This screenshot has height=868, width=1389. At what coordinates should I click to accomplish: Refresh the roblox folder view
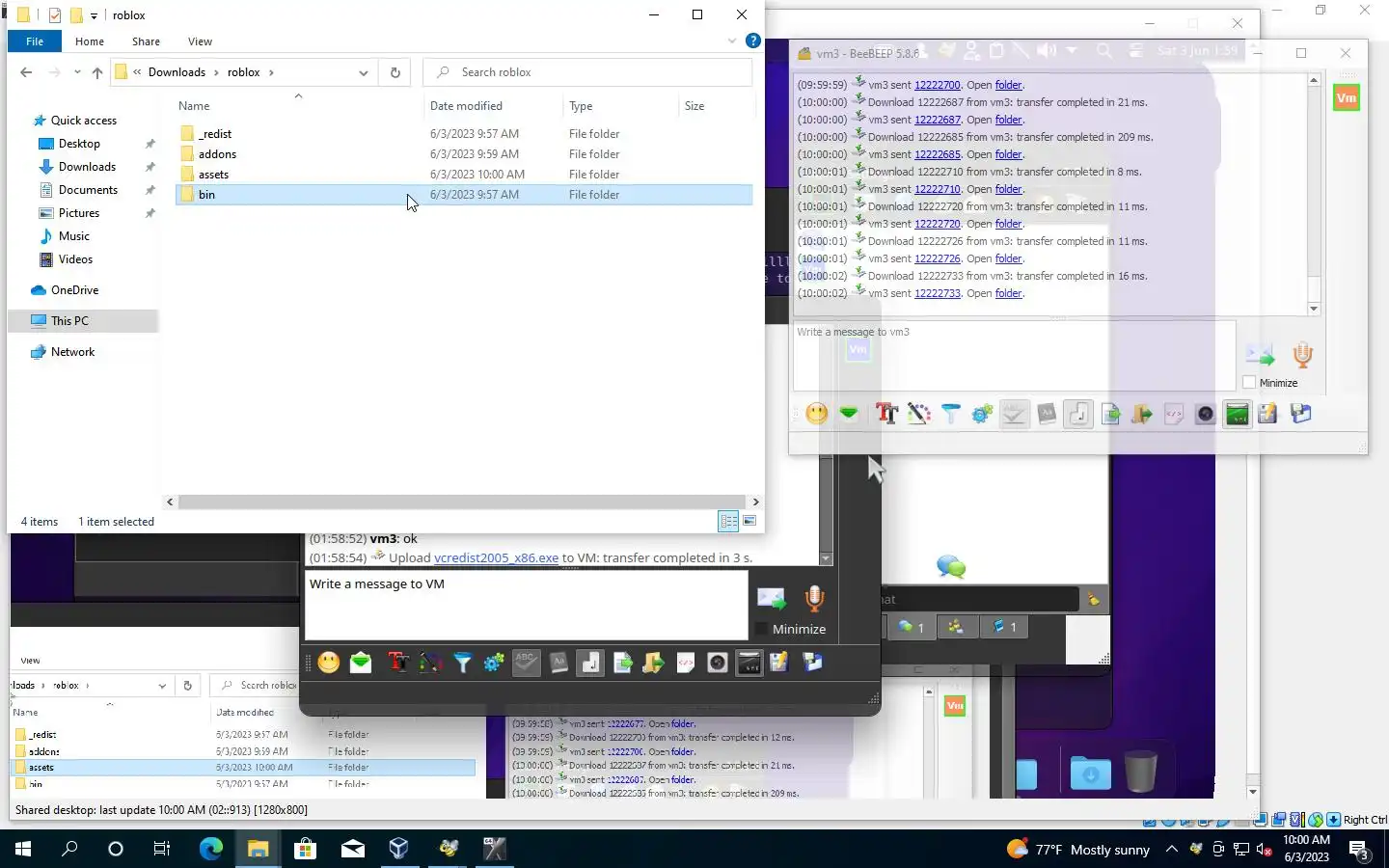[395, 72]
